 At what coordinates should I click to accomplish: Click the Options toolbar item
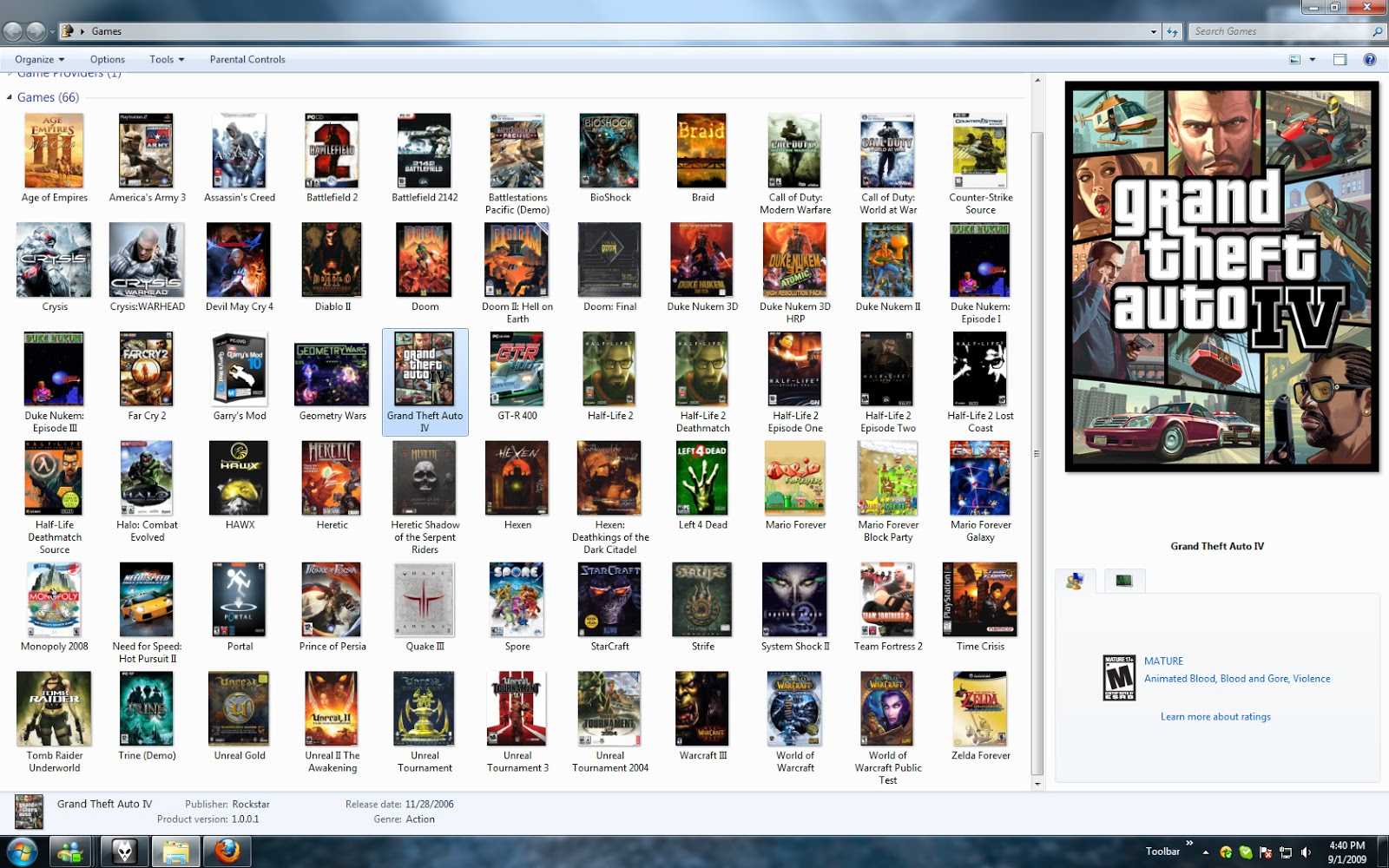pyautogui.click(x=108, y=59)
